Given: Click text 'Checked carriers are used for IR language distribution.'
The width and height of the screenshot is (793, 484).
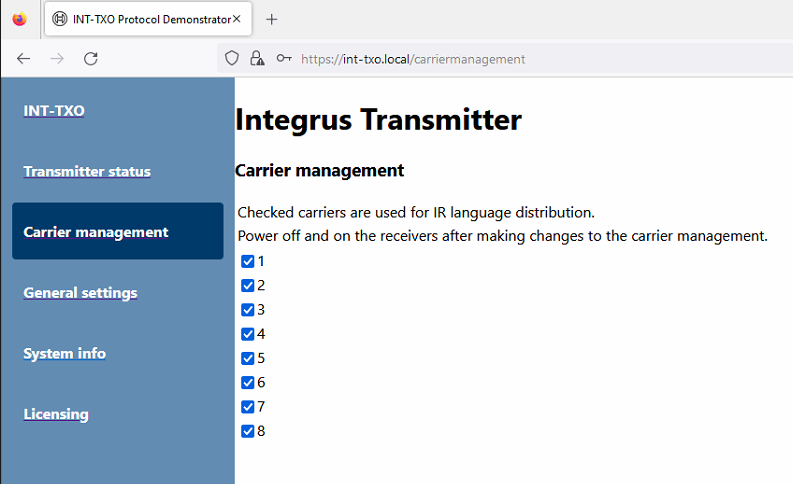Looking at the screenshot, I should (x=416, y=212).
